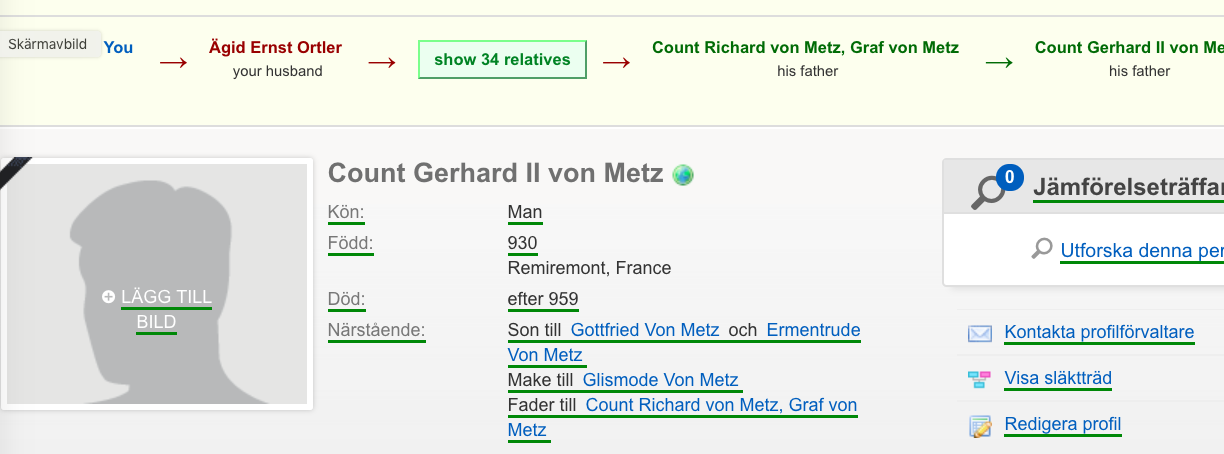Viewport: 1224px width, 454px height.
Task: Expand the show 34 relatives button
Action: click(502, 59)
